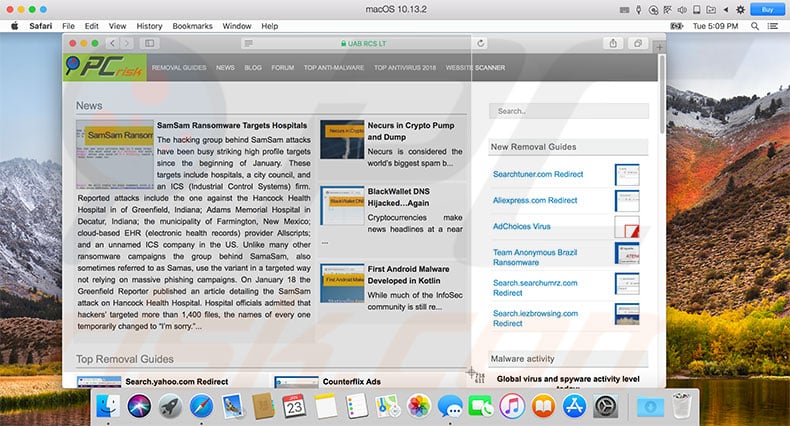790x426 pixels.
Task: Toggle the Safari sidebar button
Action: [150, 43]
